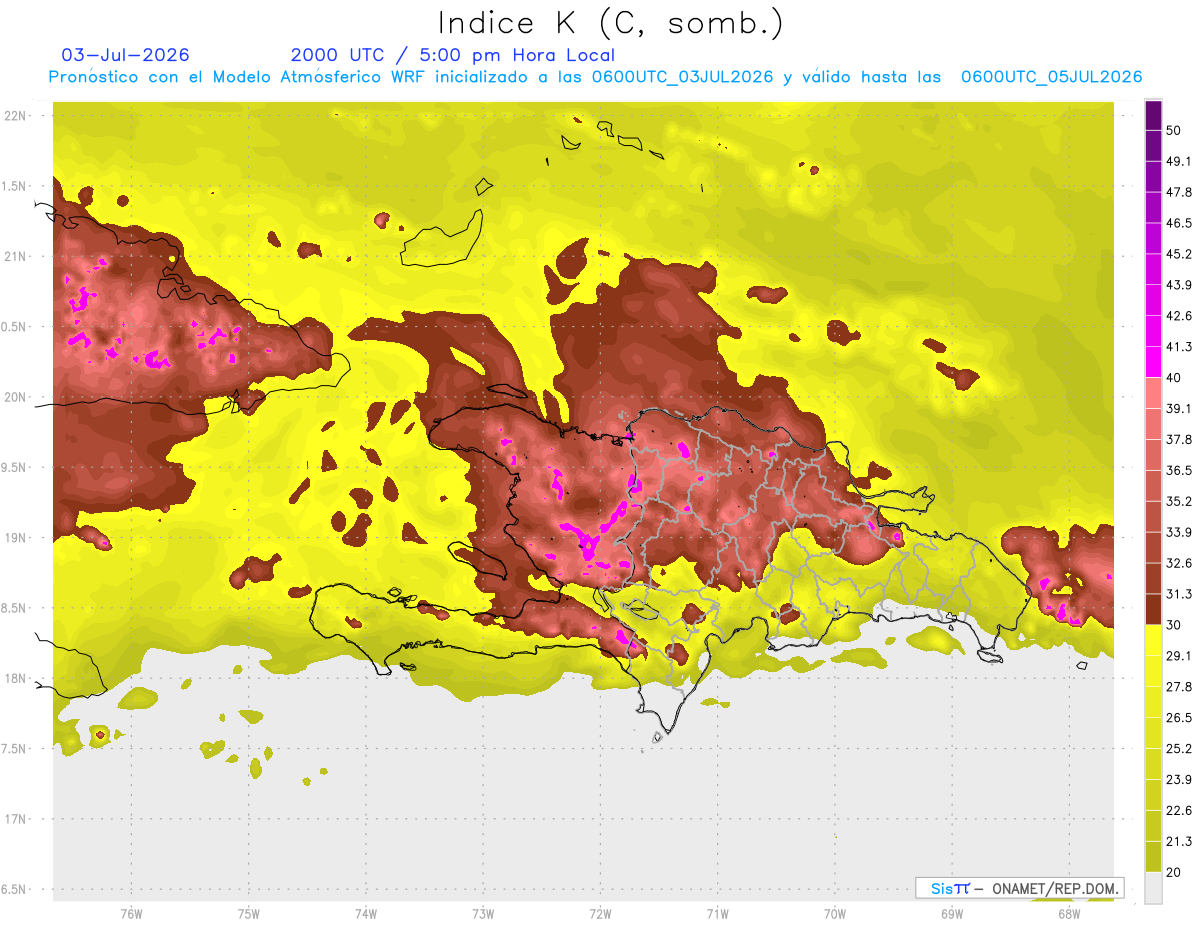1200x927 pixels.
Task: Click the "SisTT - ONAMET/REP.DOM." credit box
Action: coord(1019,888)
